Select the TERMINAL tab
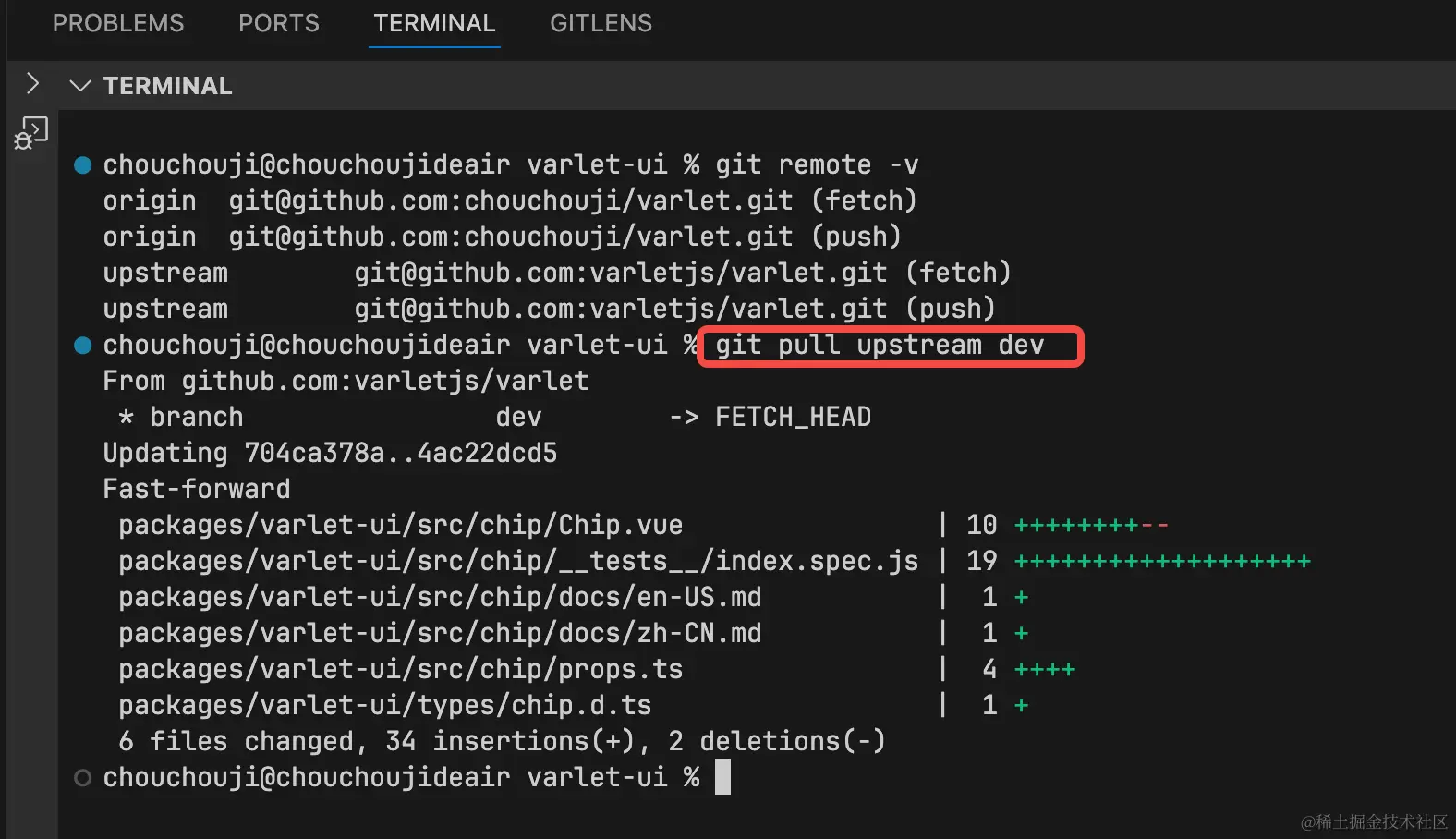The height and width of the screenshot is (839, 1456). (434, 23)
